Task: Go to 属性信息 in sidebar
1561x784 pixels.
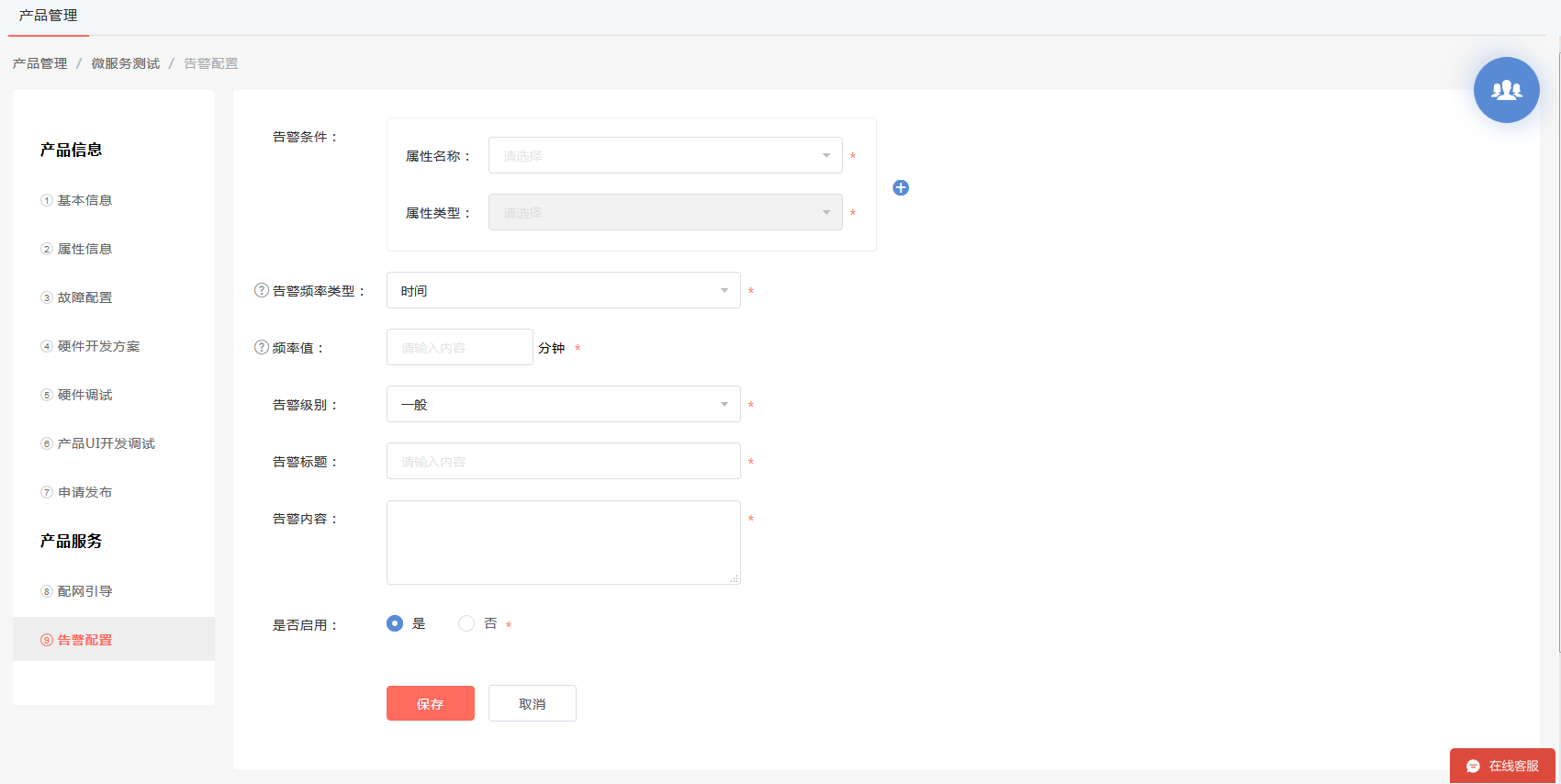Action: pos(84,249)
